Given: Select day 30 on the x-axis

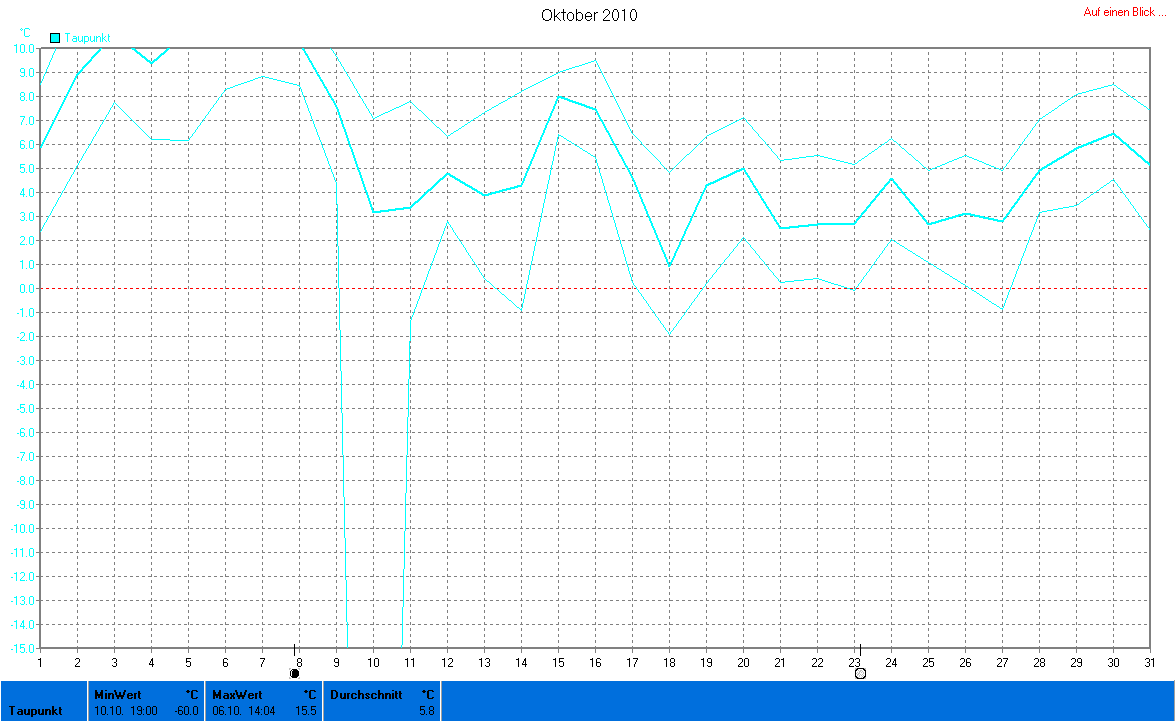Looking at the screenshot, I should (x=1114, y=663).
